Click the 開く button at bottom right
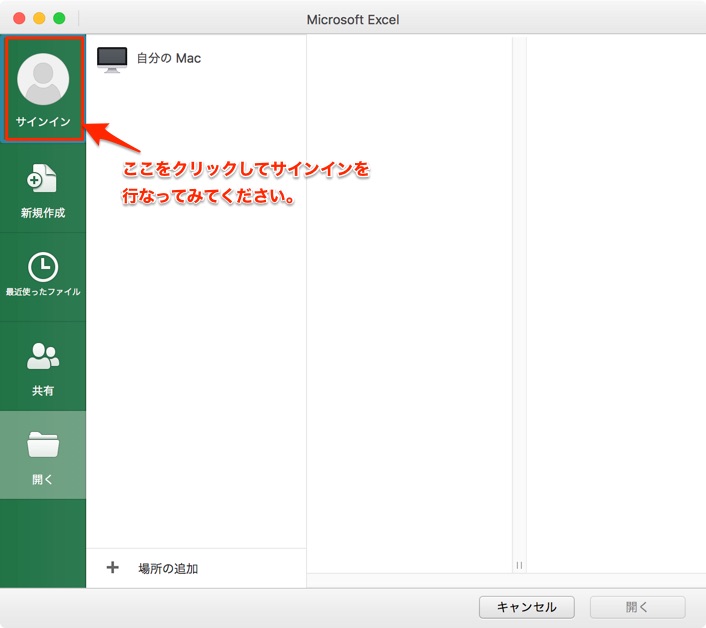This screenshot has height=628, width=706. (638, 607)
